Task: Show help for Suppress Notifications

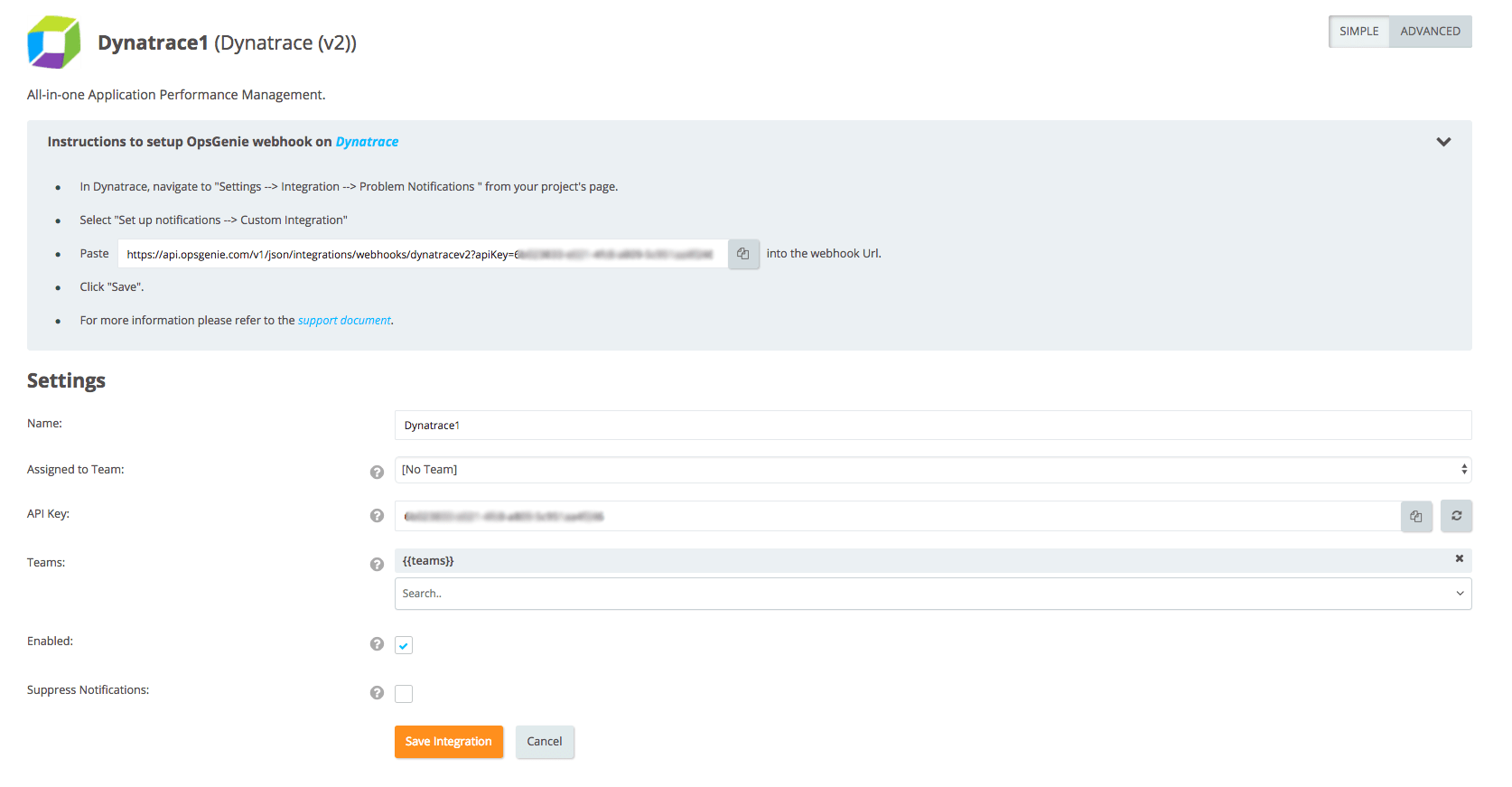Action: point(377,692)
